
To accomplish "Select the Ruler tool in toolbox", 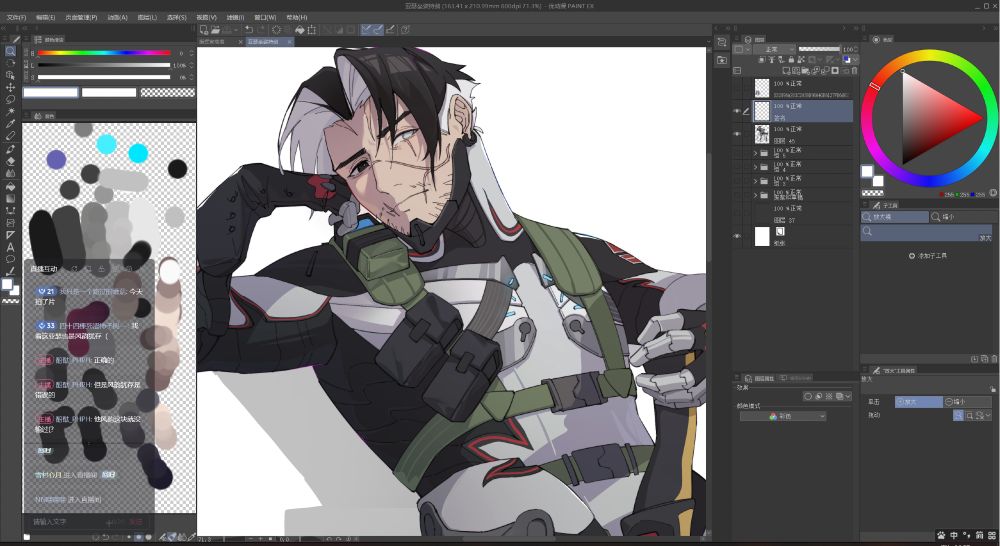I will [x=10, y=235].
